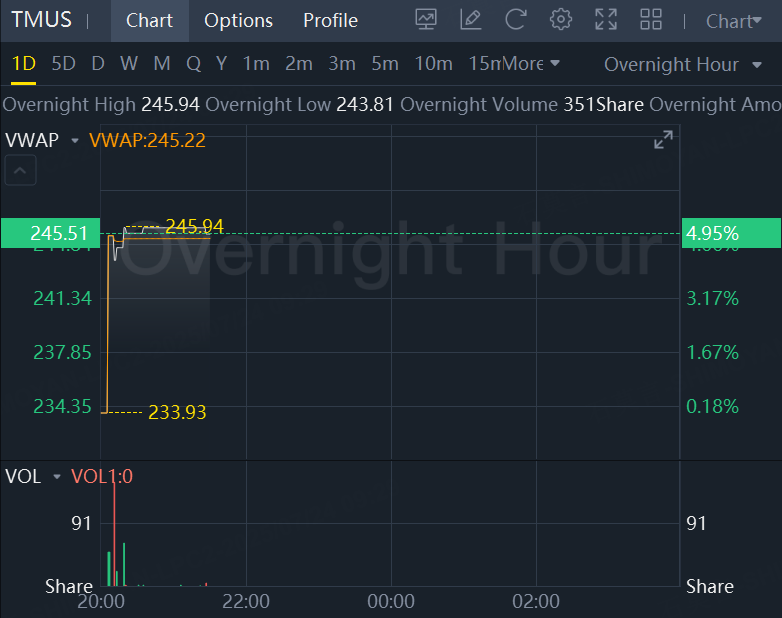Click the 3.17% percent axis label
The height and width of the screenshot is (618, 782).
[x=712, y=299]
